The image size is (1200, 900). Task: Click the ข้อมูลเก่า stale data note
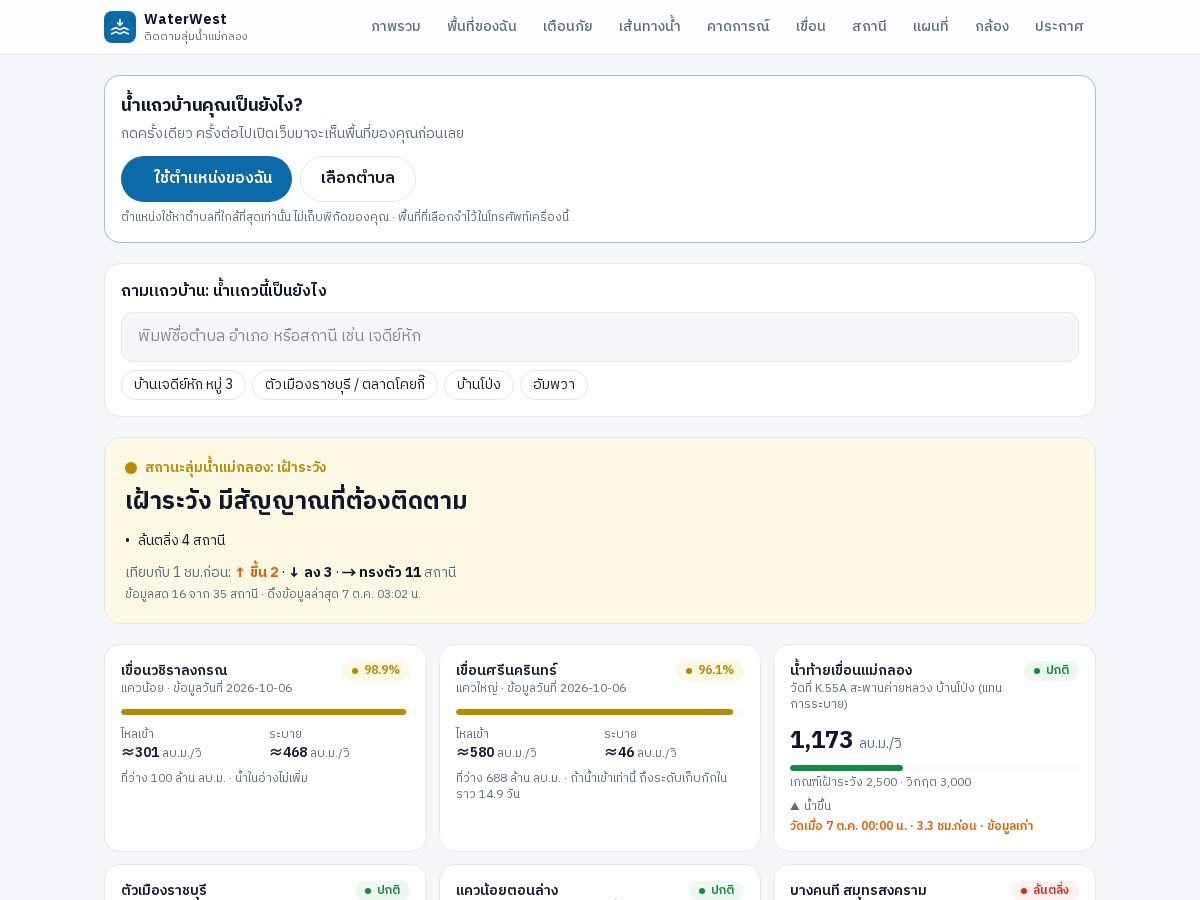1010,826
